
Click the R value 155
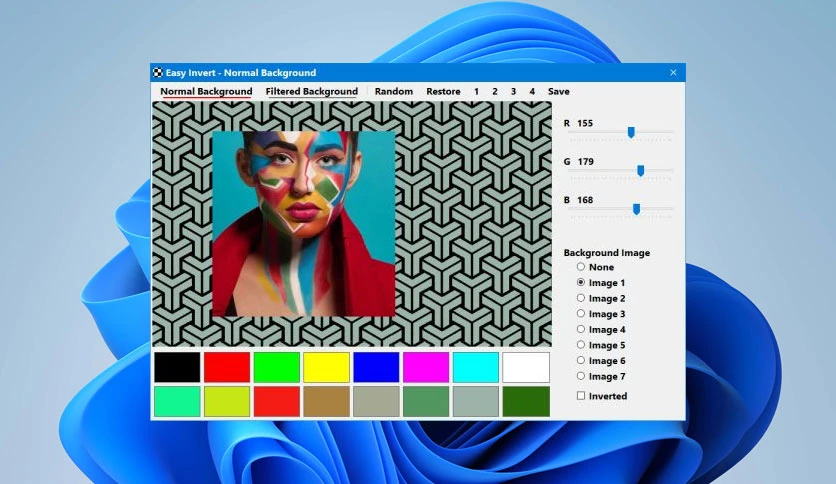coord(585,123)
